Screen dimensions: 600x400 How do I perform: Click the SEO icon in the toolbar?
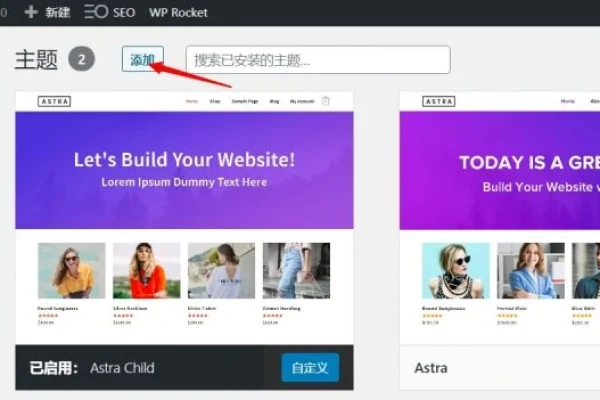coord(96,12)
